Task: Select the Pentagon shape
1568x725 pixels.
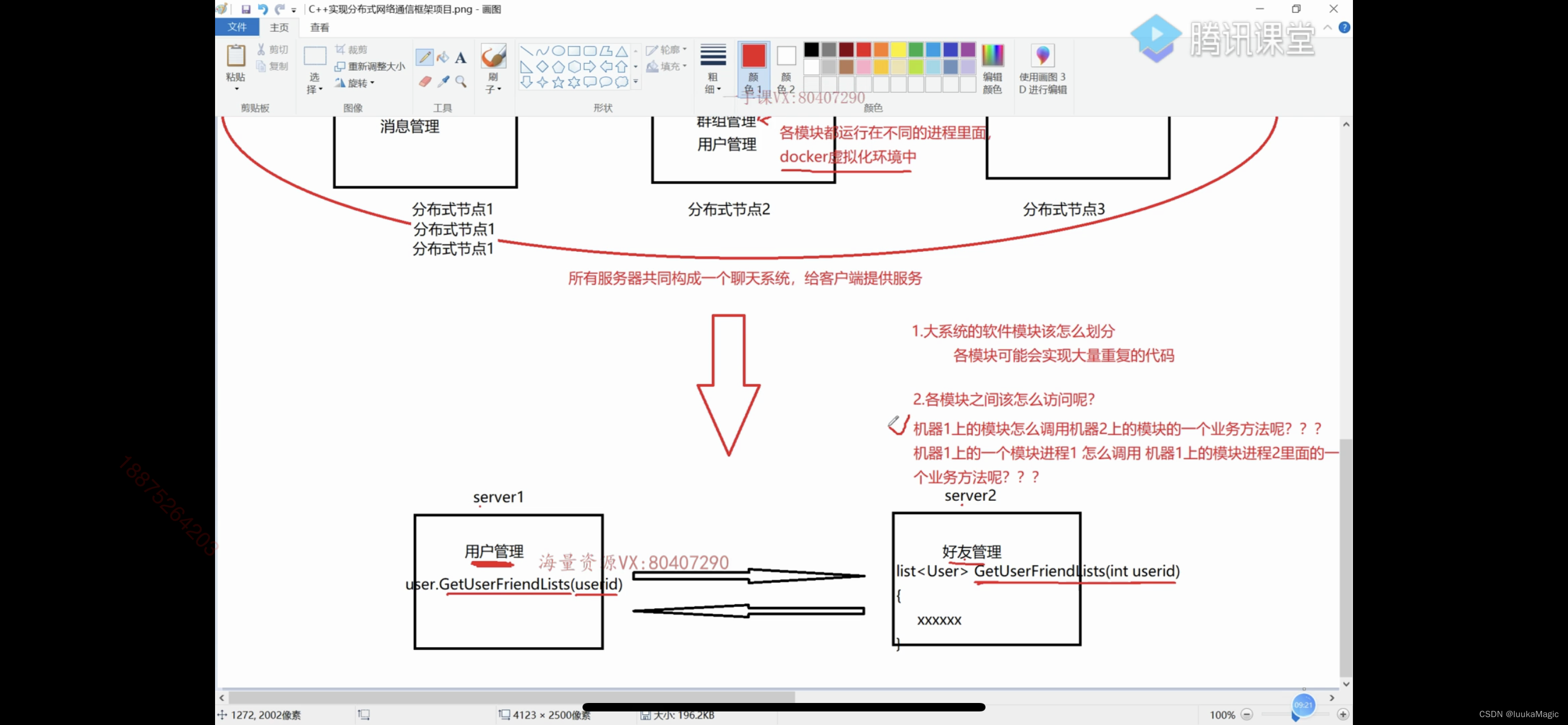Action: [x=558, y=67]
